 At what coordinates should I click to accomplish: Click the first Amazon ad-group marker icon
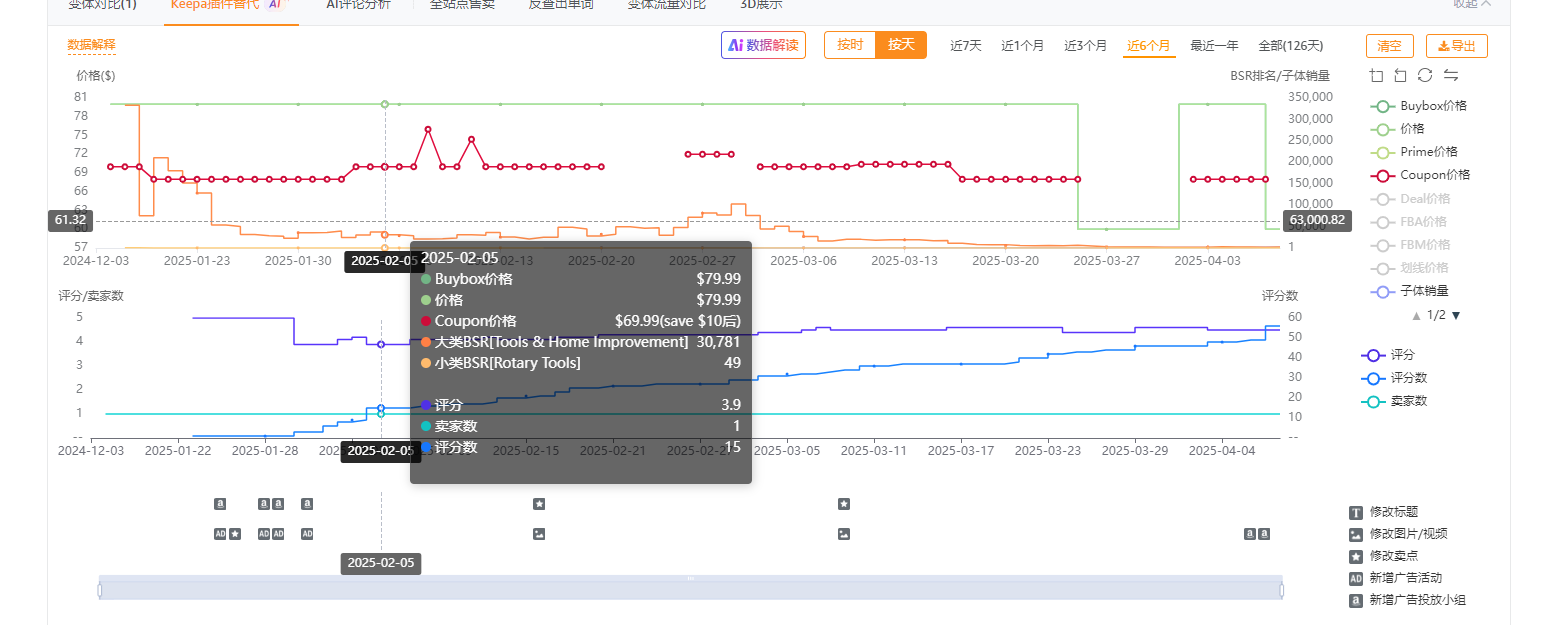220,504
